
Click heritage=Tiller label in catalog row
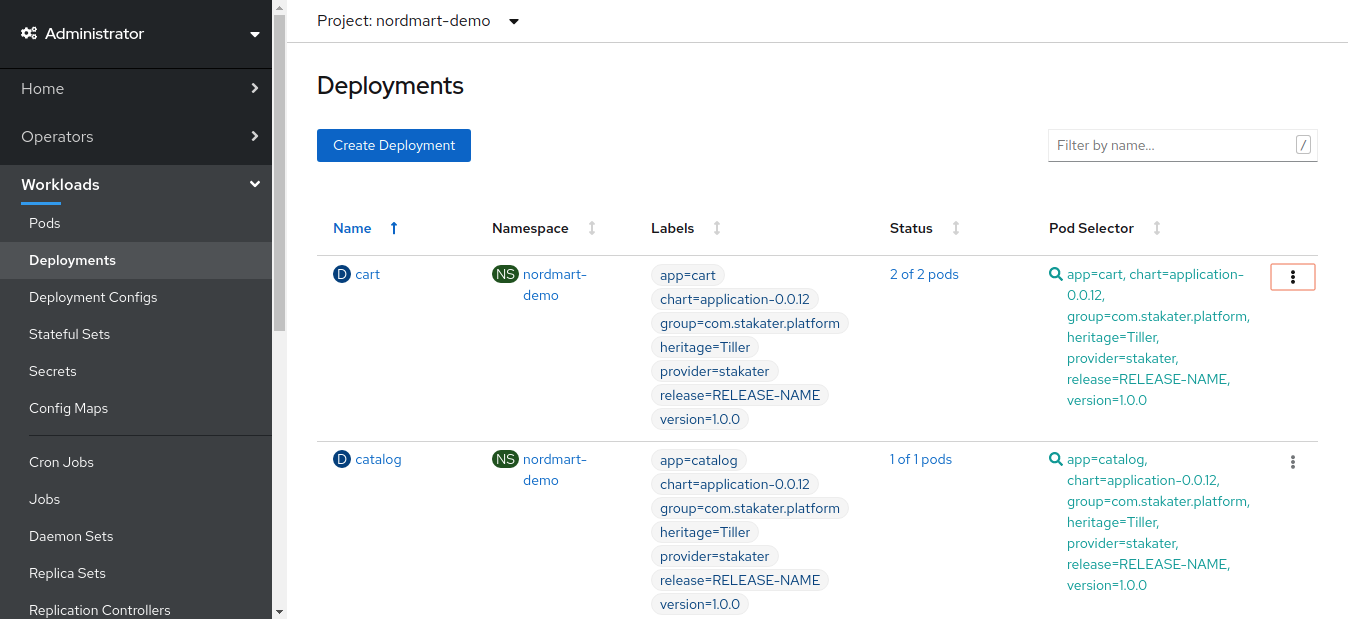tap(705, 532)
